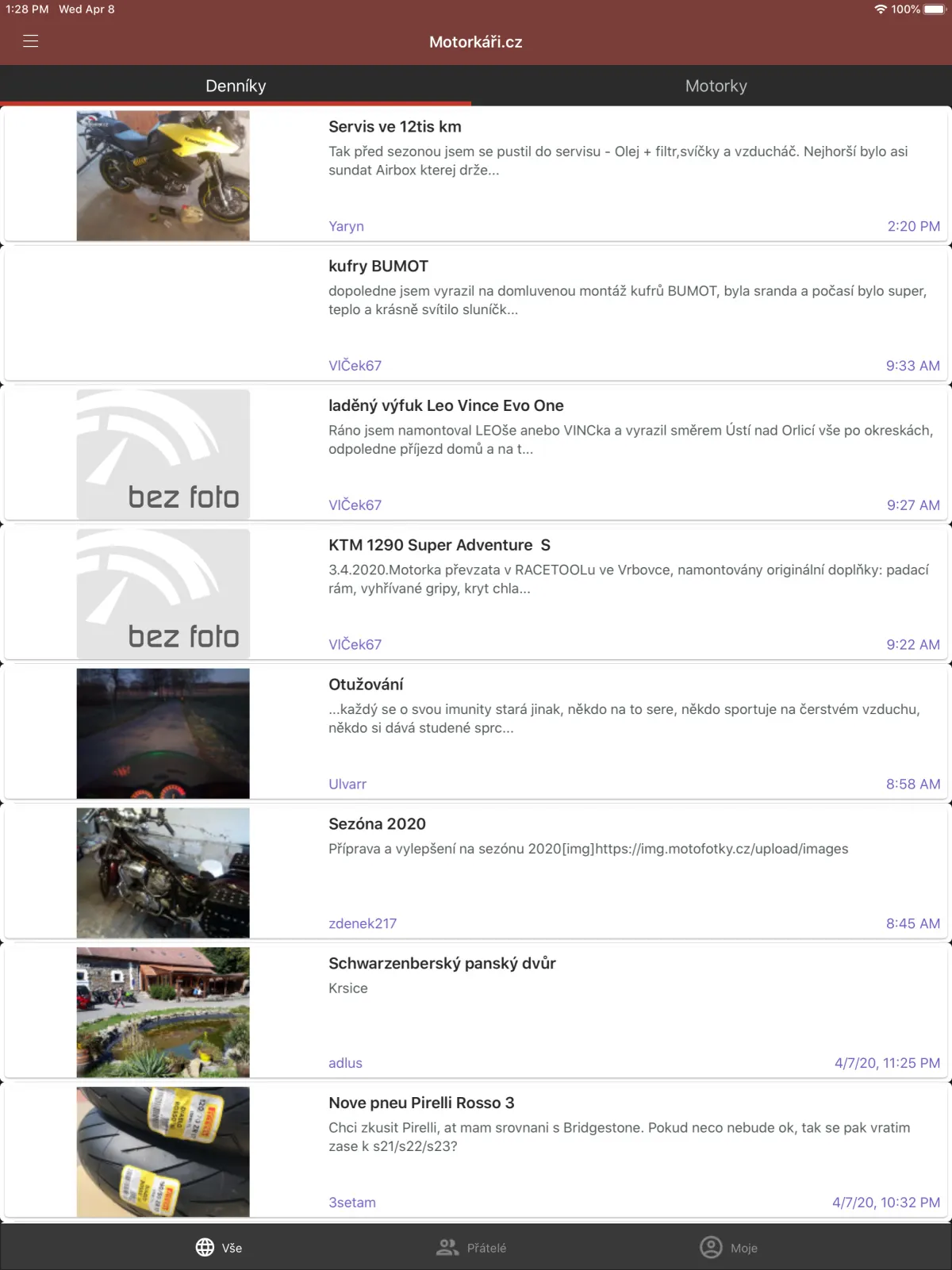This screenshot has height=1270, width=952.
Task: Tap the globe icon for Vše
Action: 205,1247
